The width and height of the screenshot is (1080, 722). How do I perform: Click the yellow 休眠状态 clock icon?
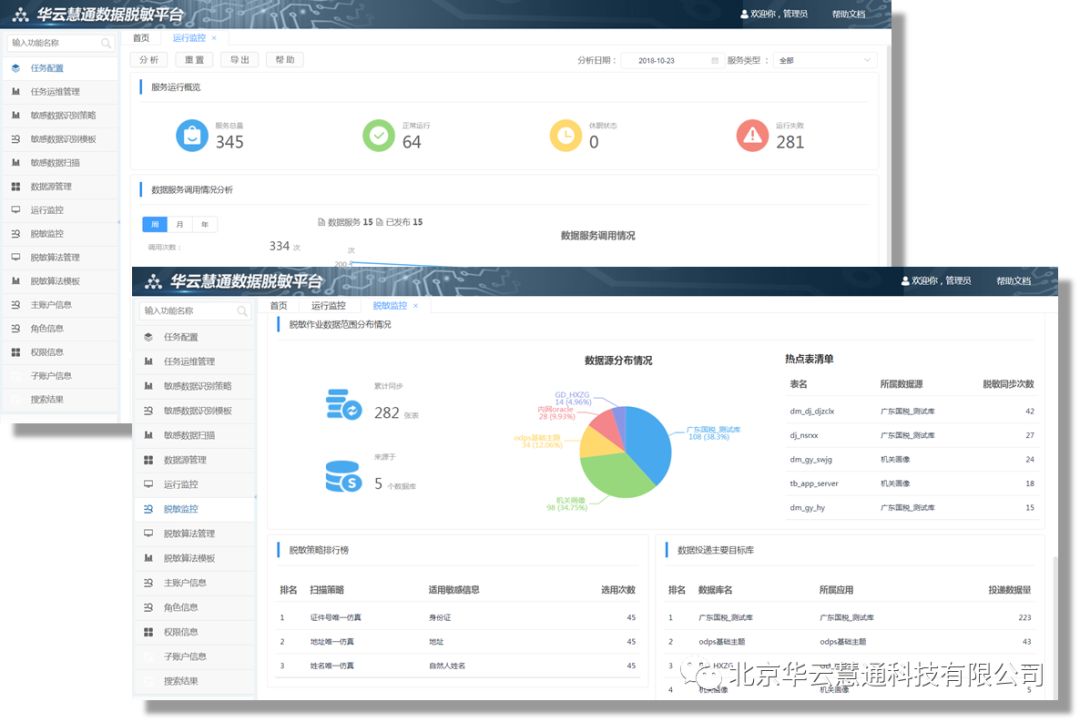(x=565, y=136)
